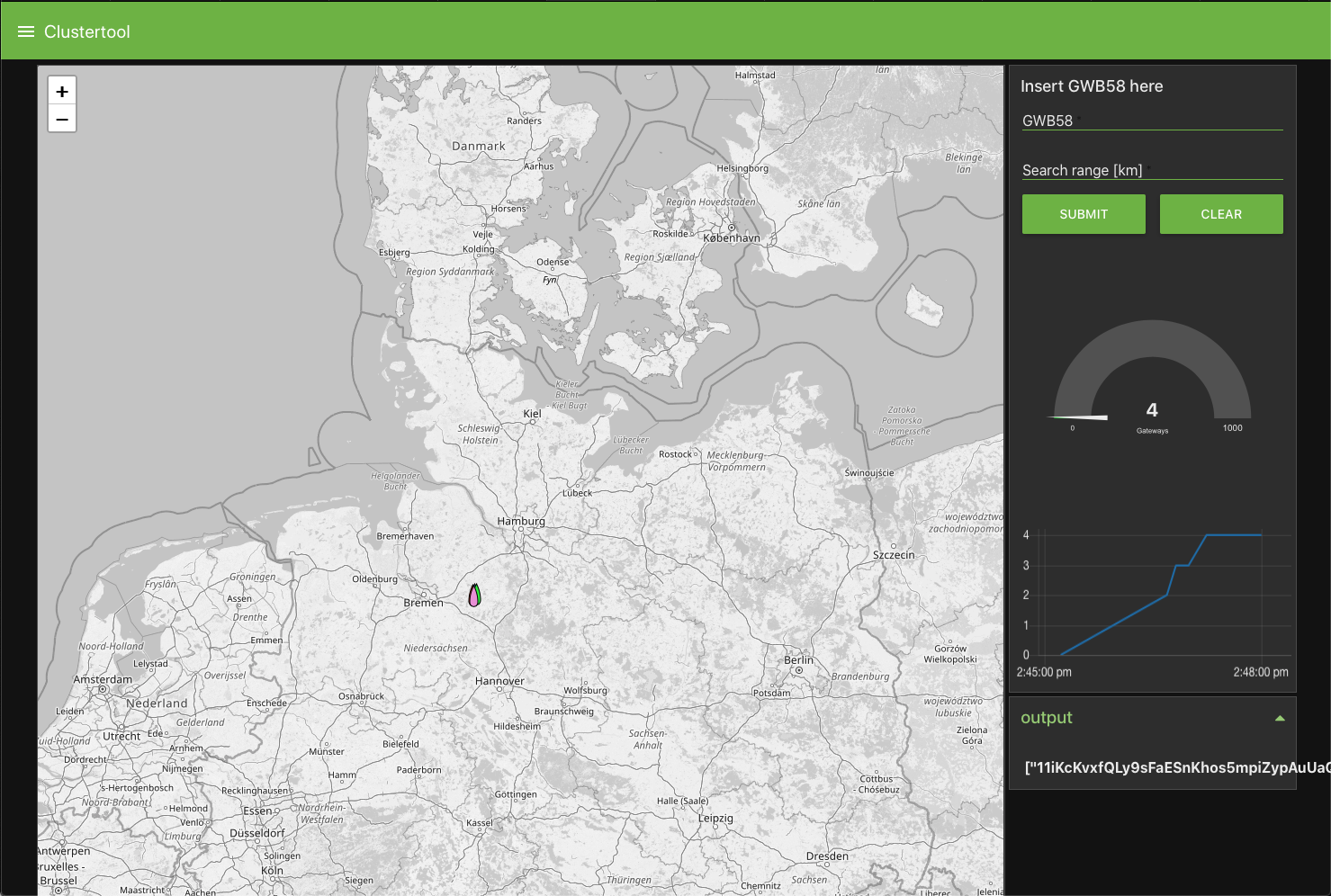
Task: Zoom out on the map with the minus control
Action: point(61,119)
